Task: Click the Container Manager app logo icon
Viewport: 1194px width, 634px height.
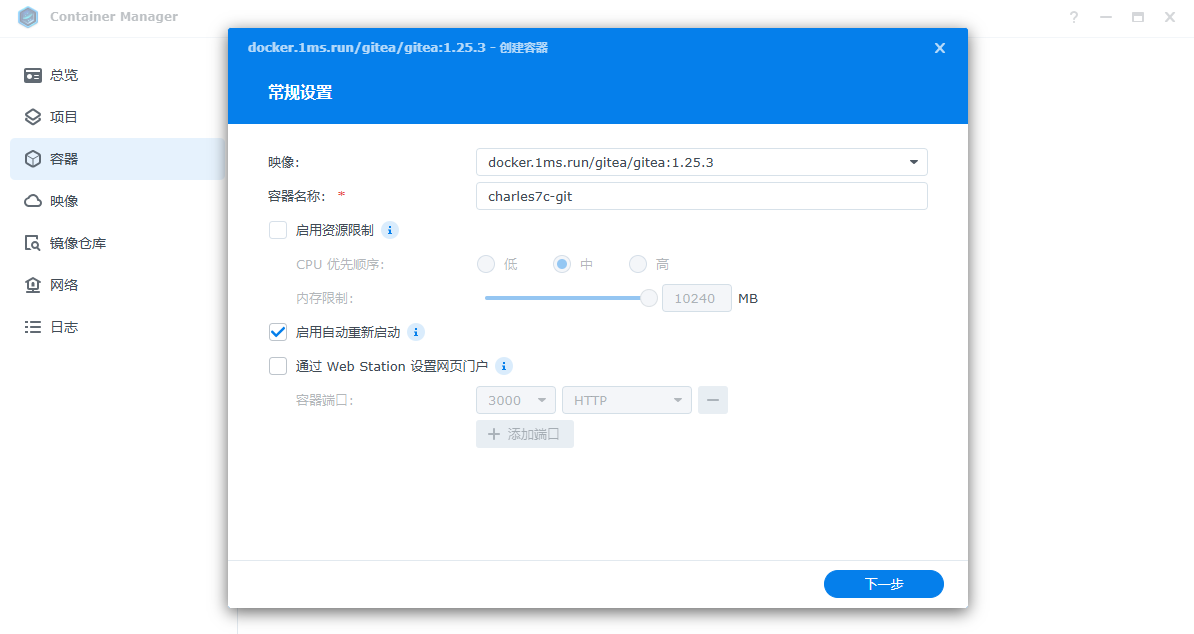Action: click(28, 17)
